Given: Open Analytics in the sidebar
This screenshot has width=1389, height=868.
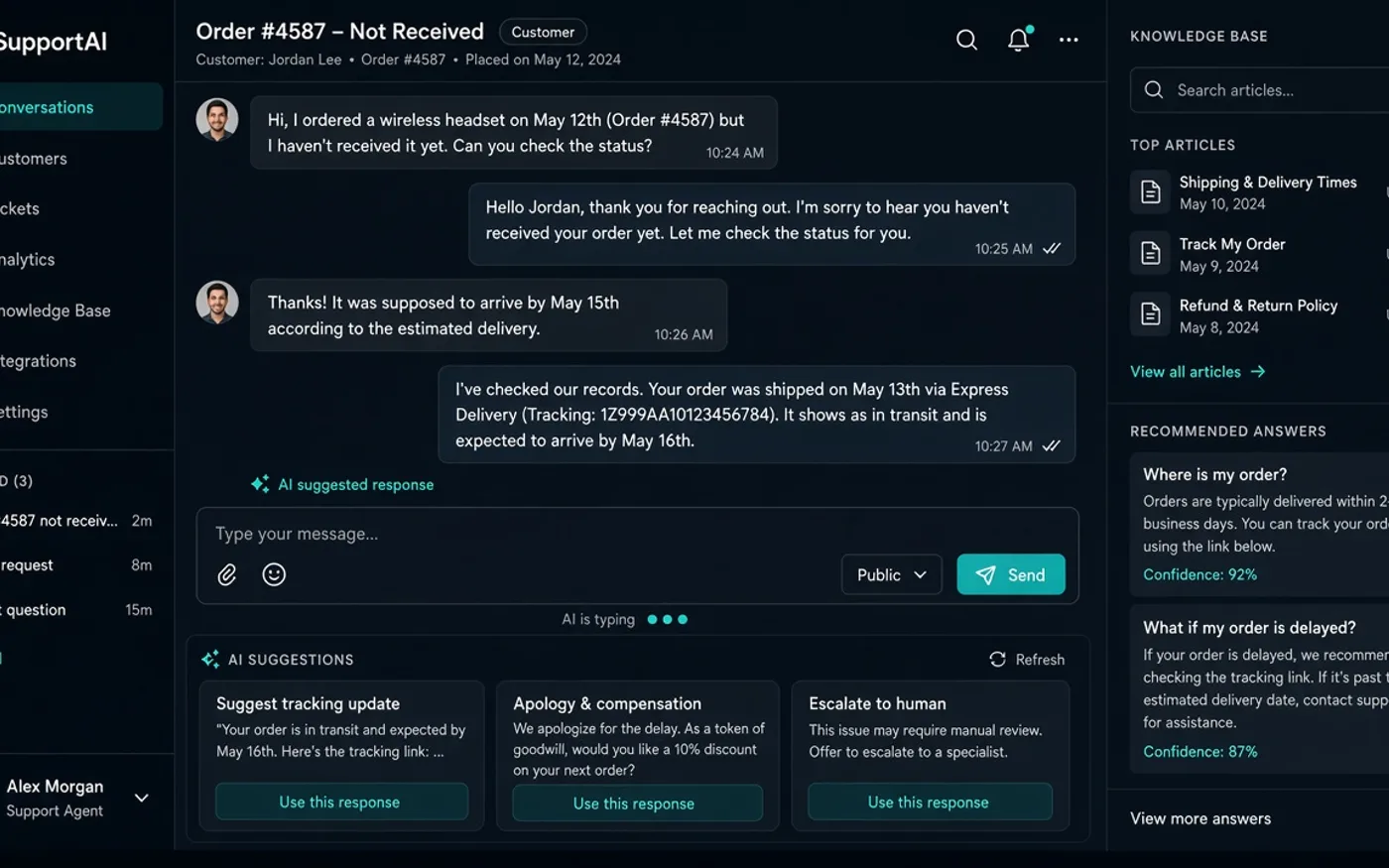Looking at the screenshot, I should click(x=28, y=260).
